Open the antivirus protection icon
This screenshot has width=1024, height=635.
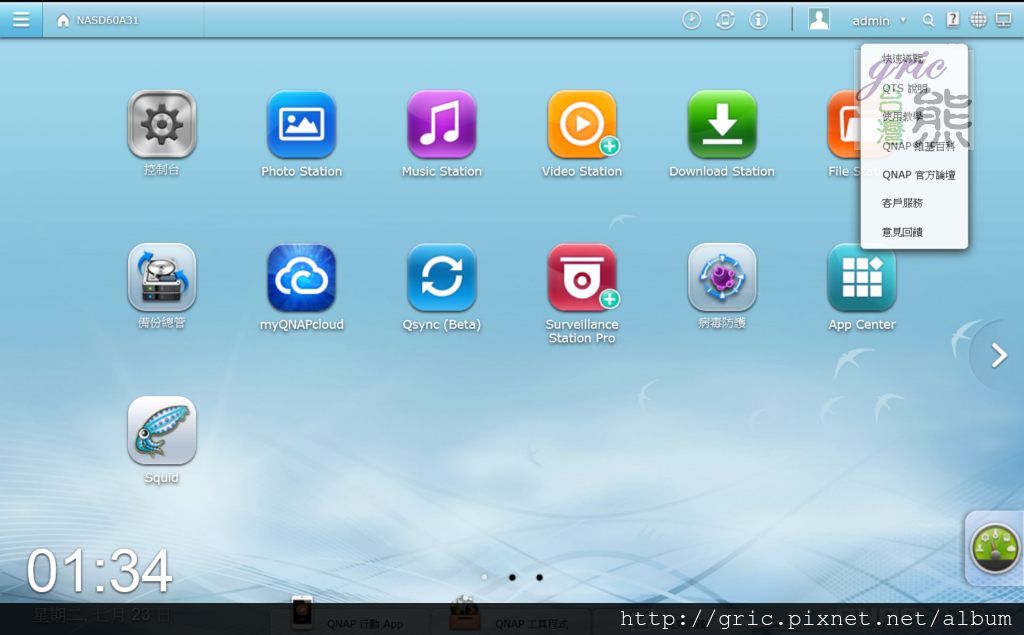[722, 278]
